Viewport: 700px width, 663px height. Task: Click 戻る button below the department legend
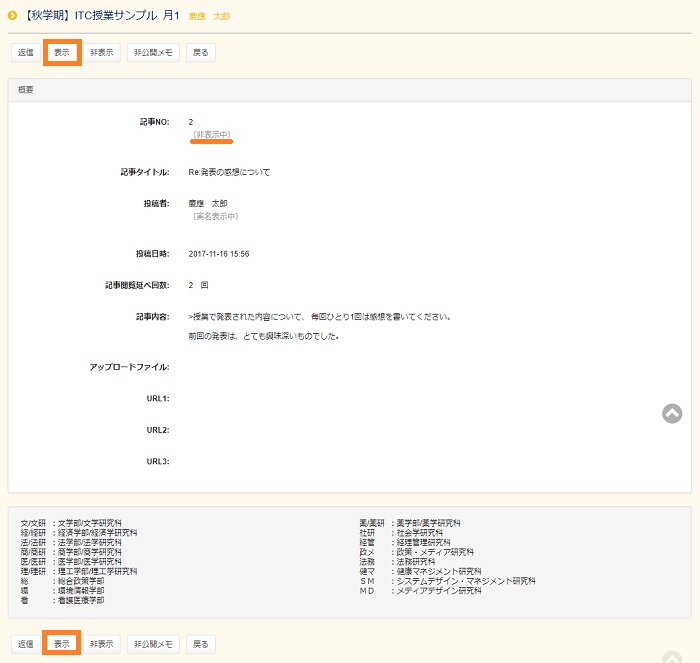201,644
